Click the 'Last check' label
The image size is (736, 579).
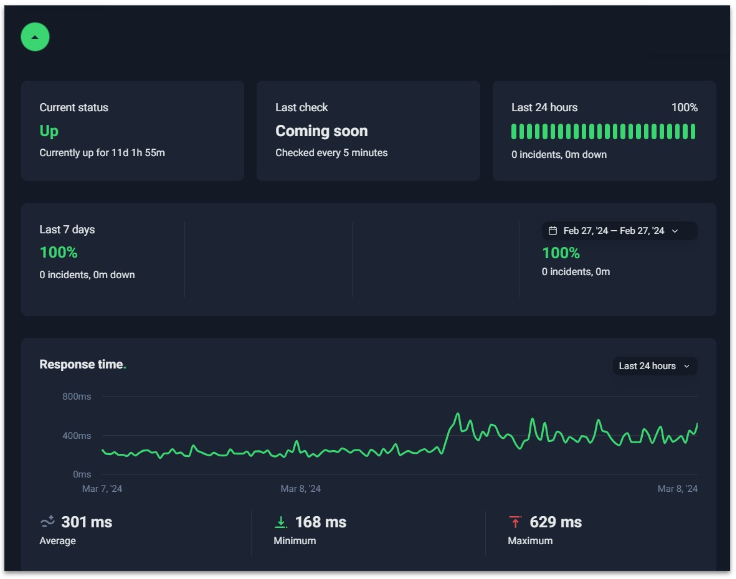(301, 107)
